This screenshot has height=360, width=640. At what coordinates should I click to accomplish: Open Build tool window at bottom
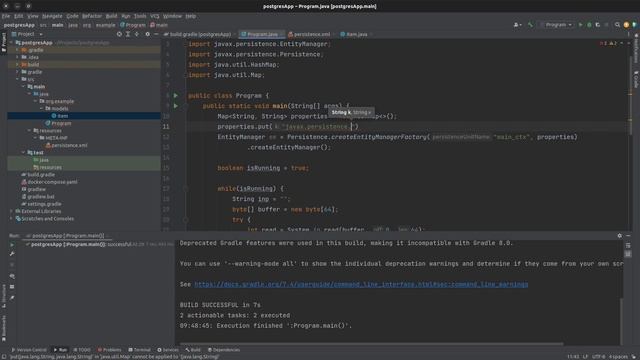point(193,350)
